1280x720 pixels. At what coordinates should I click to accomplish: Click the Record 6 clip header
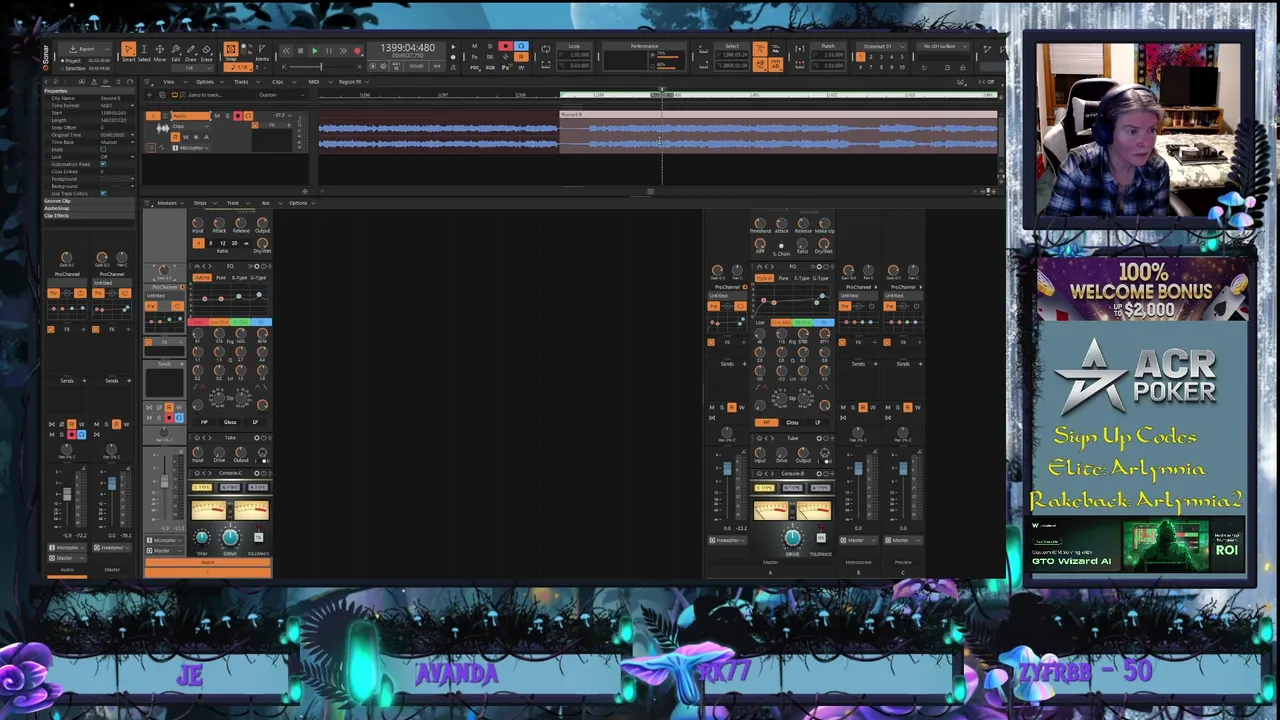tap(778, 115)
